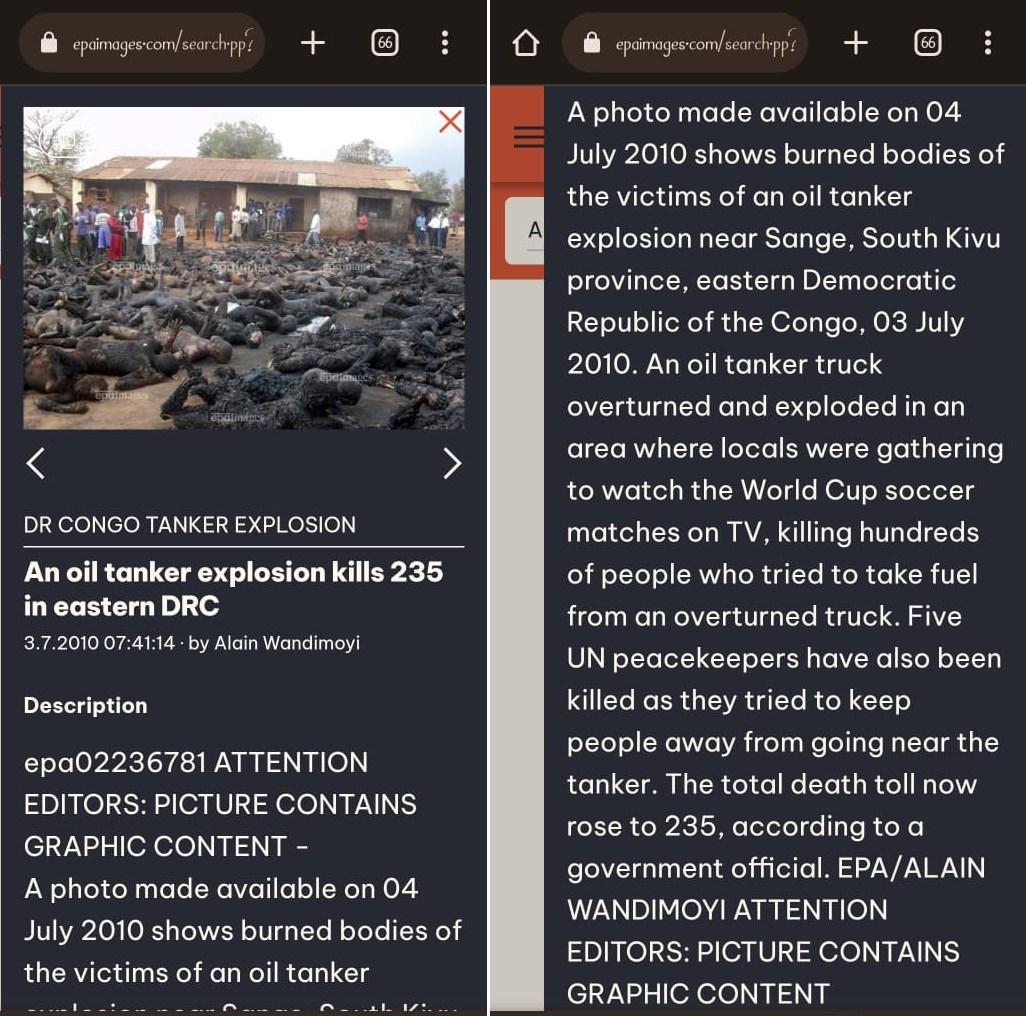Open the 66-tab switcher in the left browser

[x=385, y=43]
